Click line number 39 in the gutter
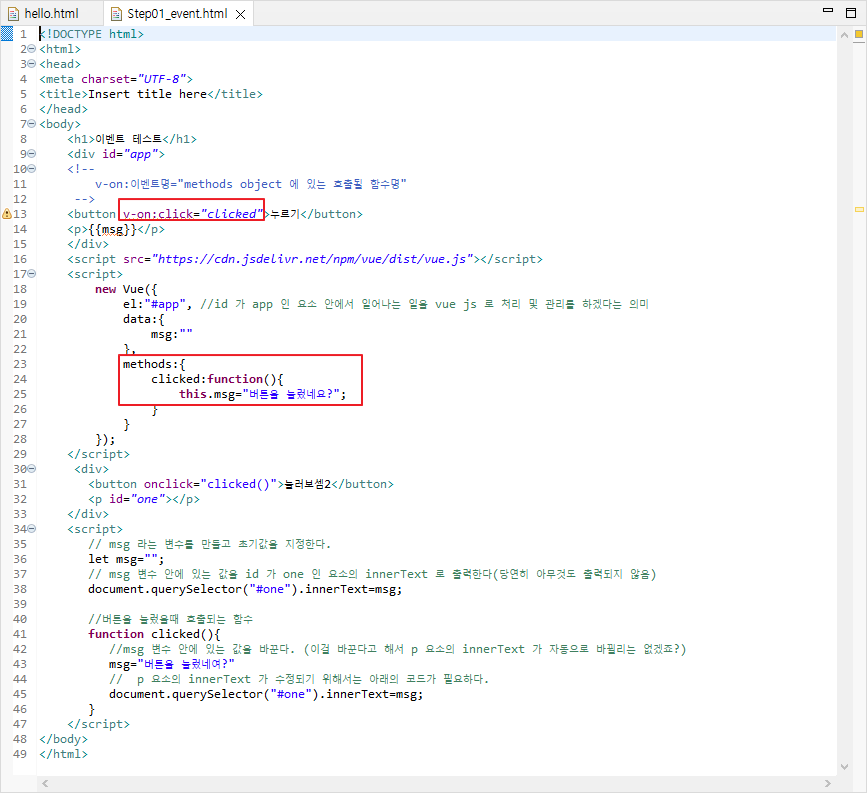 [20, 604]
